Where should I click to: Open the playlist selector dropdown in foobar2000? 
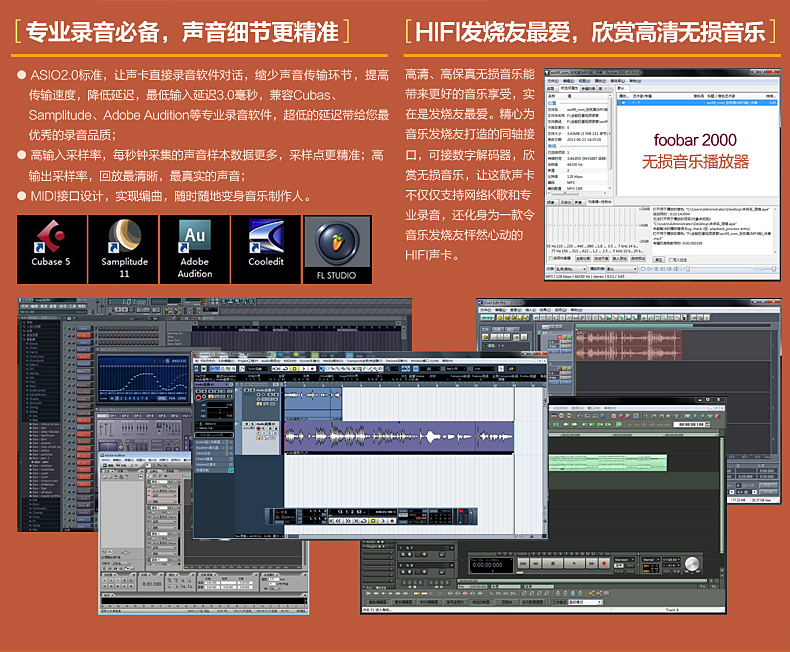click(622, 269)
